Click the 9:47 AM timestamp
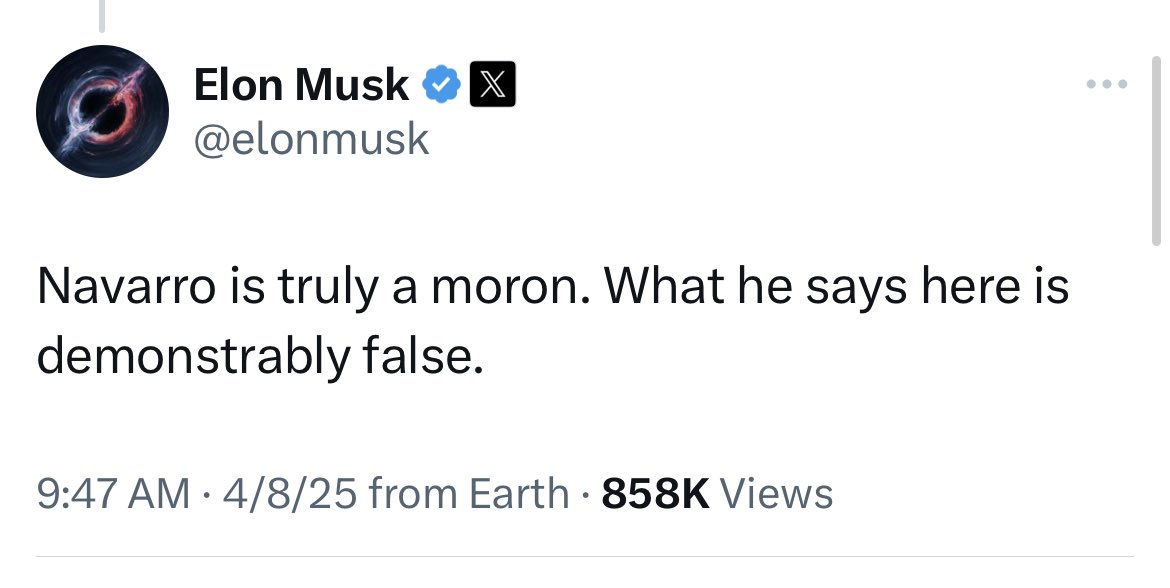This screenshot has height=588, width=1170. pos(112,493)
